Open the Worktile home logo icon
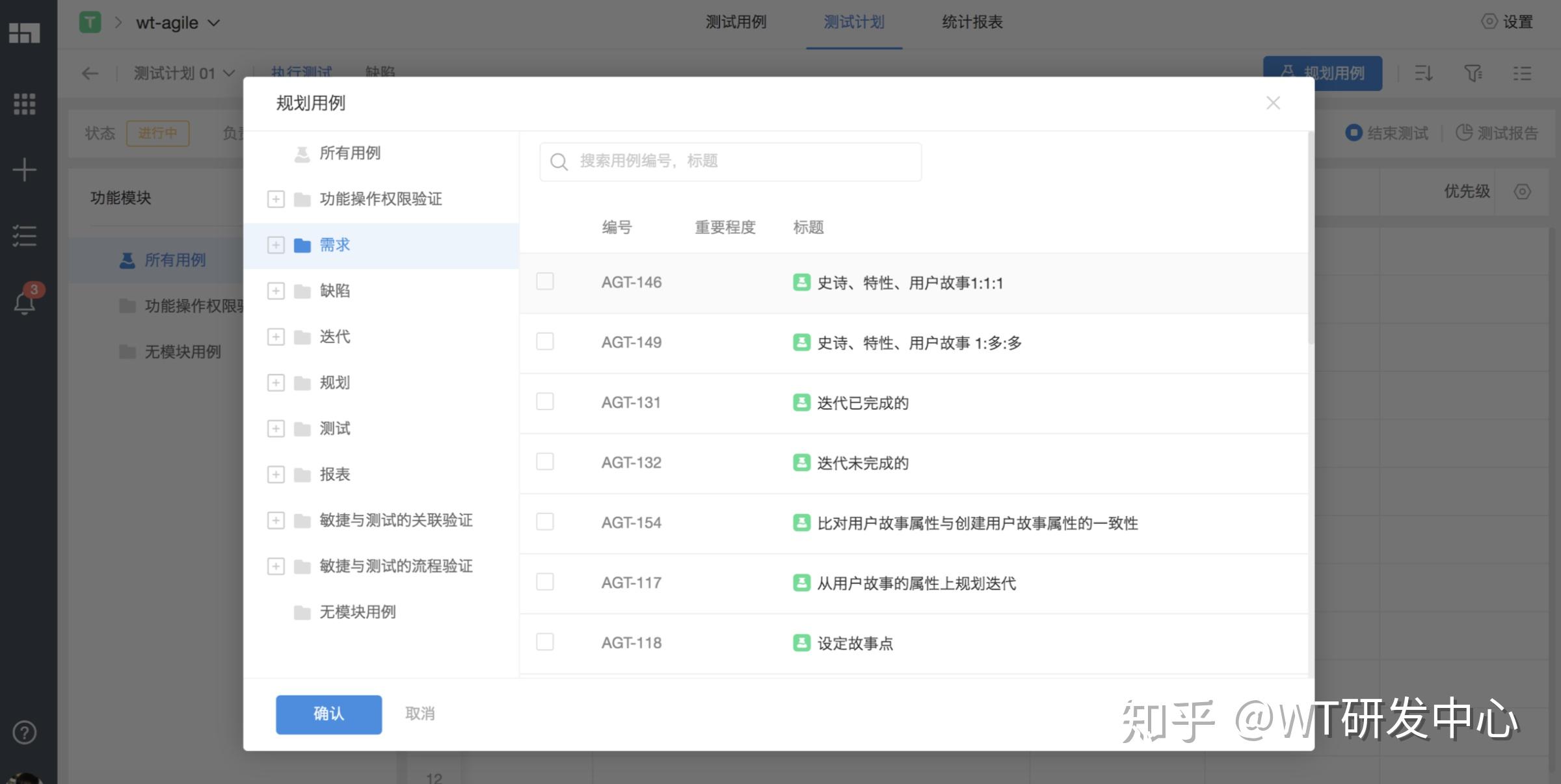The height and width of the screenshot is (784, 1561). [25, 33]
